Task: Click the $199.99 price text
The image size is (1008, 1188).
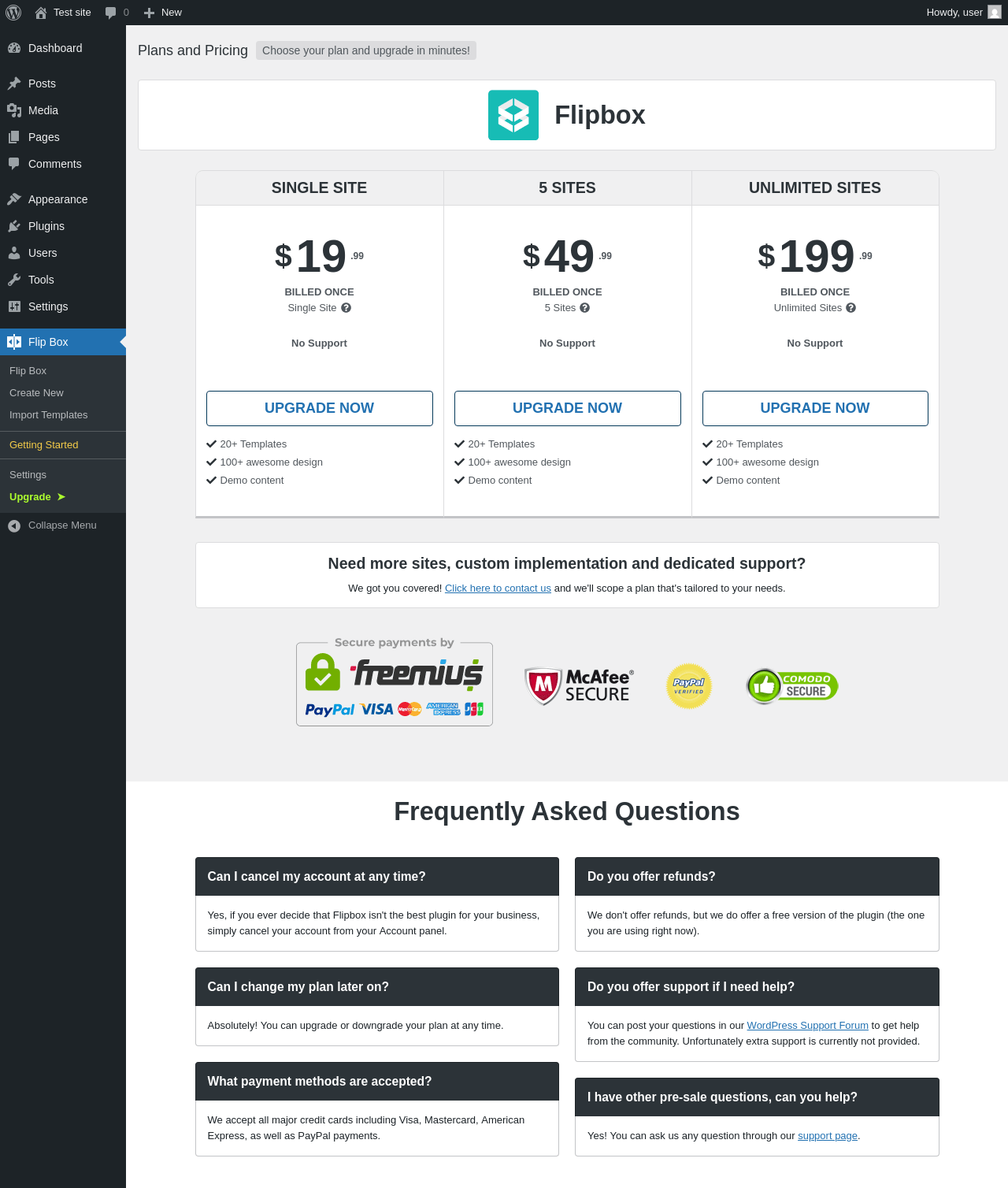Action: (x=815, y=256)
